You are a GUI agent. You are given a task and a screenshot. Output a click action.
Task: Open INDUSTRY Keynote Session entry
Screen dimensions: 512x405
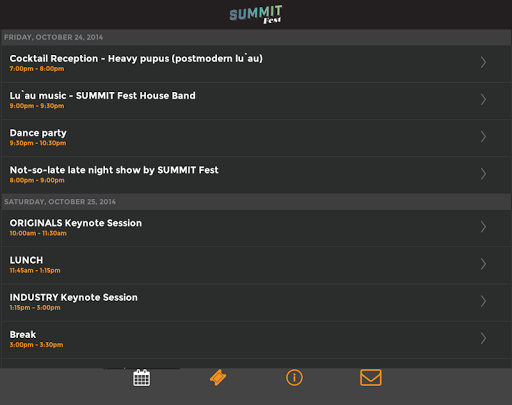click(x=256, y=303)
